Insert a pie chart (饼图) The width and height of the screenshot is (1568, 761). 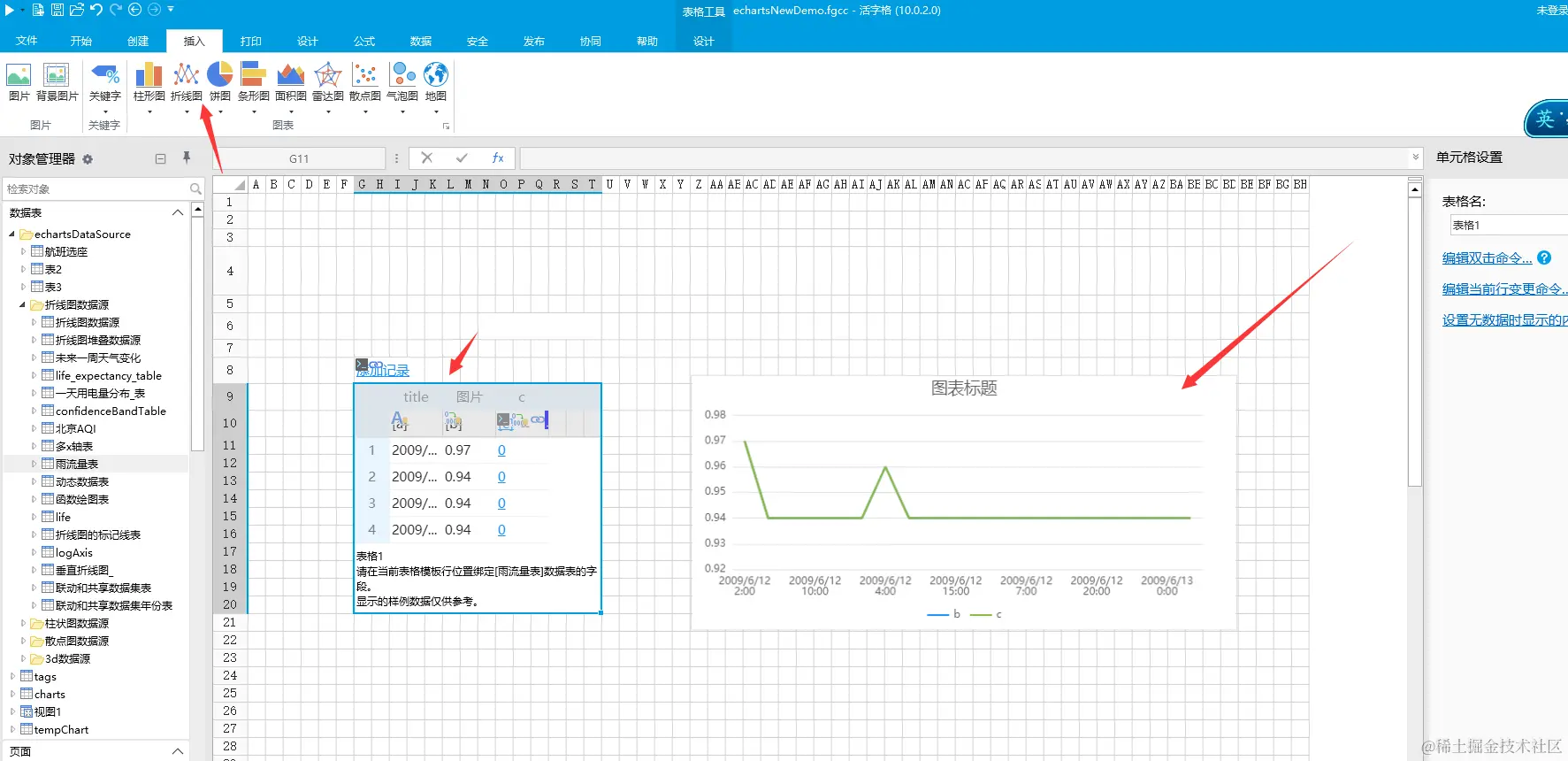(220, 83)
